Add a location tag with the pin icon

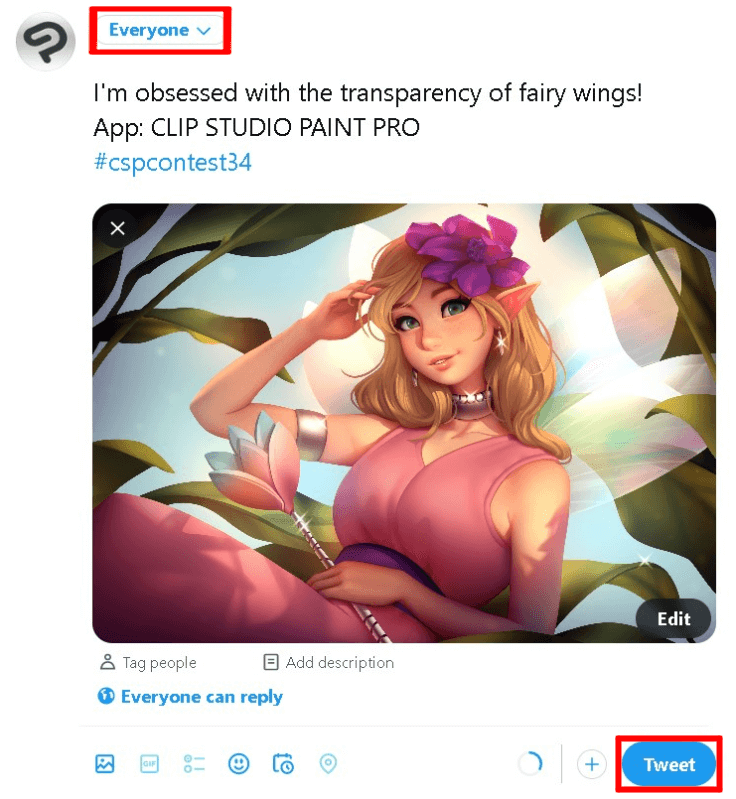point(328,764)
